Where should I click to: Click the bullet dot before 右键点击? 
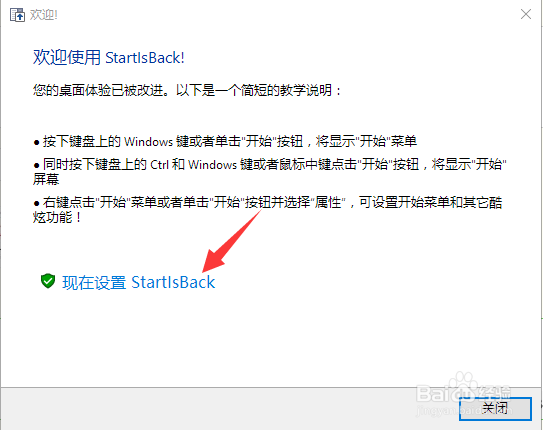[x=36, y=203]
